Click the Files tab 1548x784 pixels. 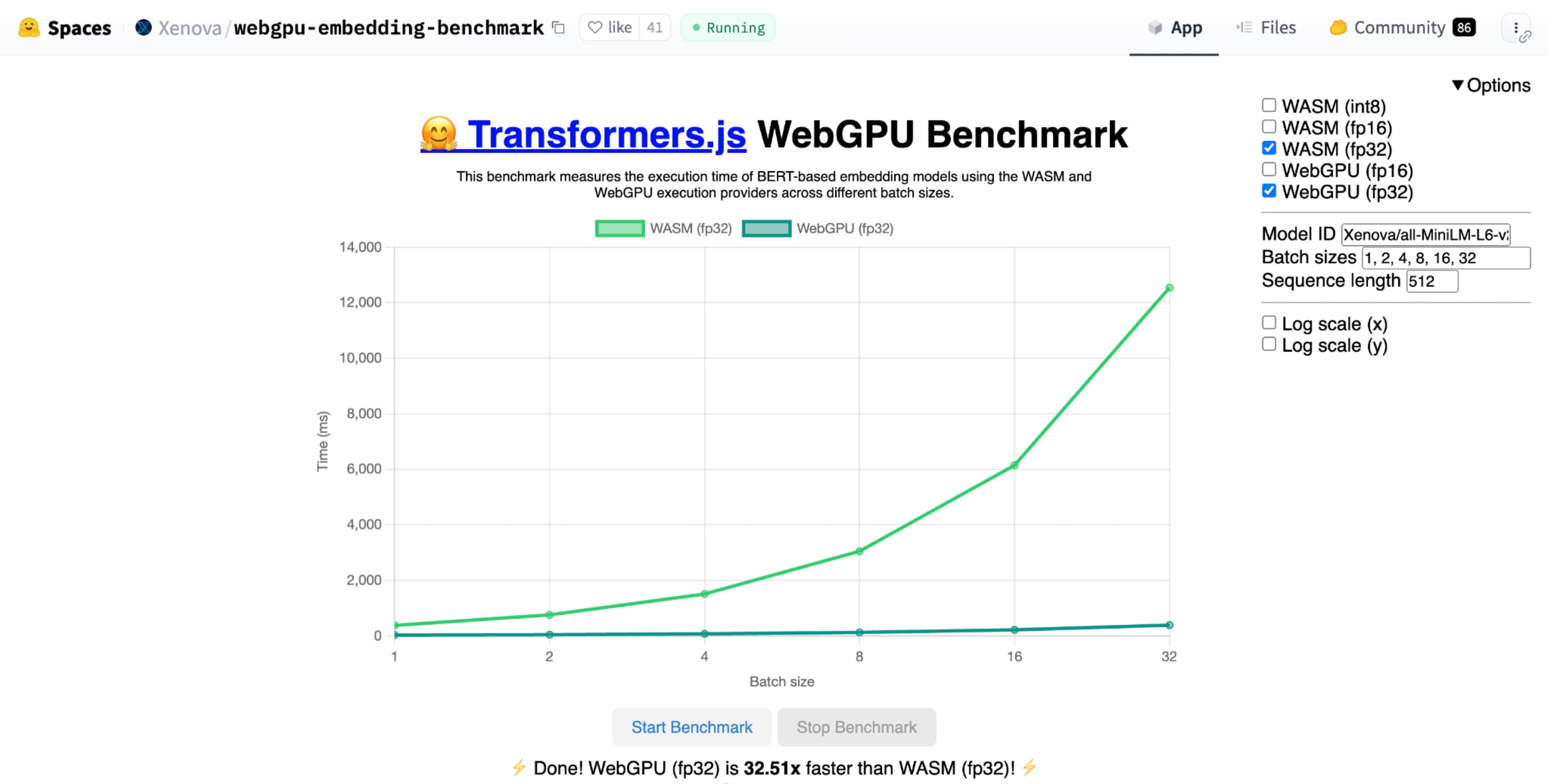click(1276, 27)
